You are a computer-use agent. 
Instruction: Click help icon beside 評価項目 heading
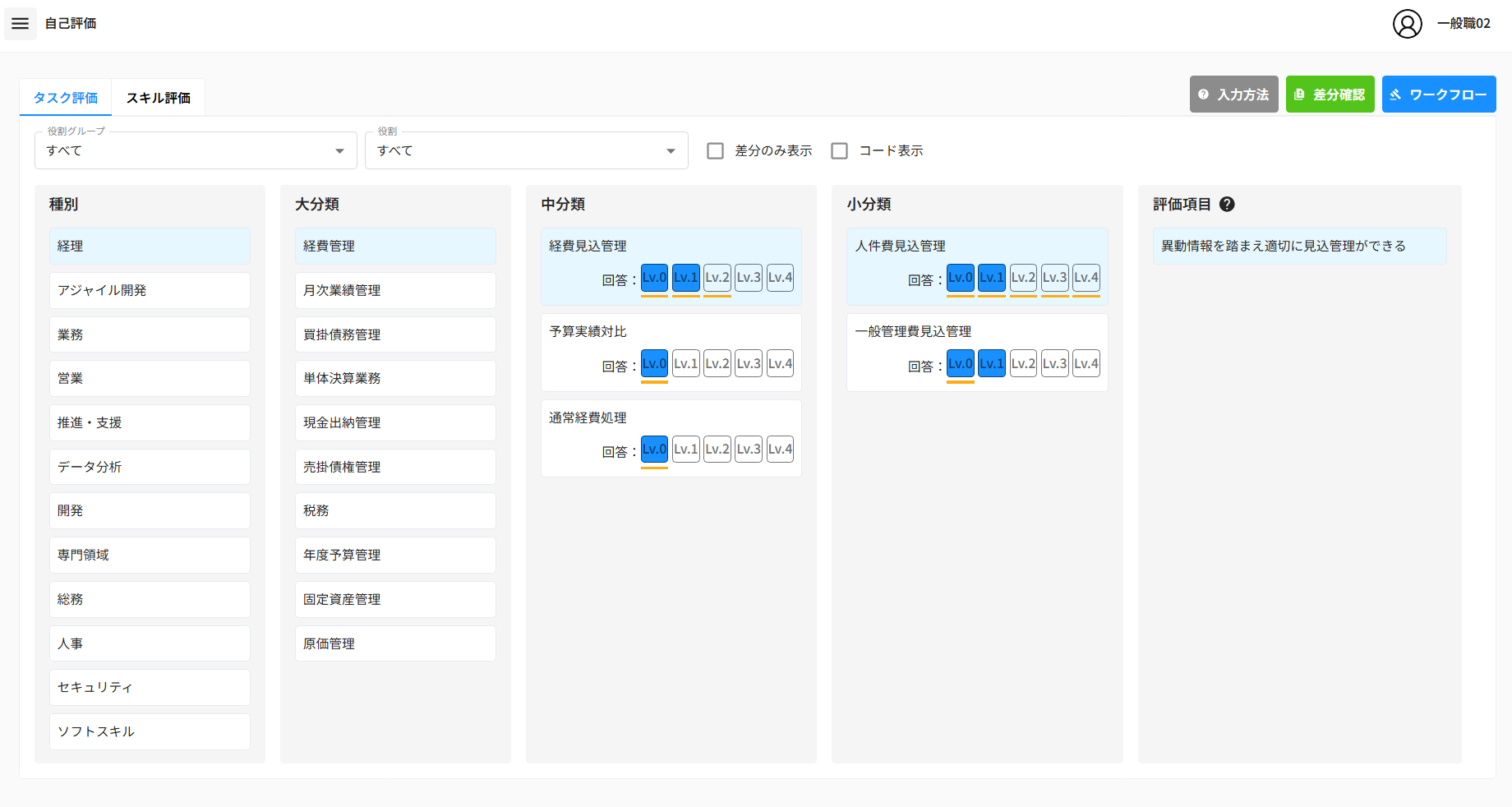(1227, 205)
